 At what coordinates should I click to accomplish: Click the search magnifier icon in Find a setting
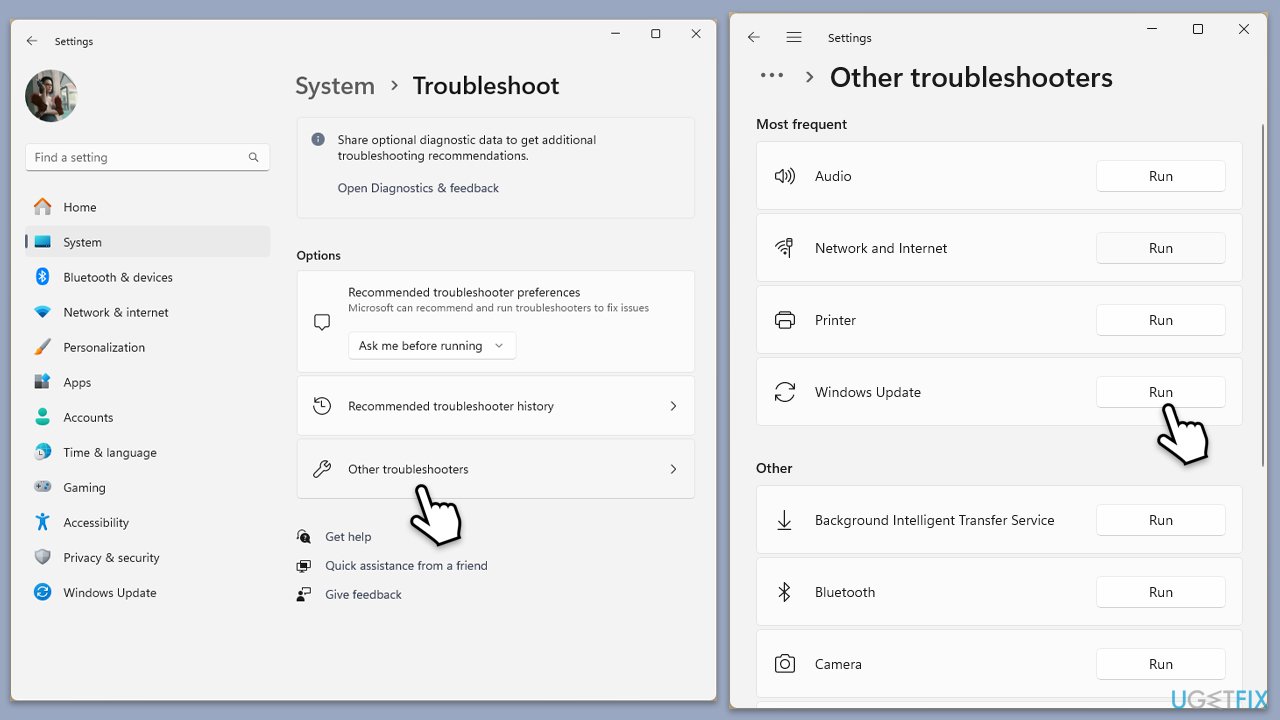pyautogui.click(x=254, y=157)
